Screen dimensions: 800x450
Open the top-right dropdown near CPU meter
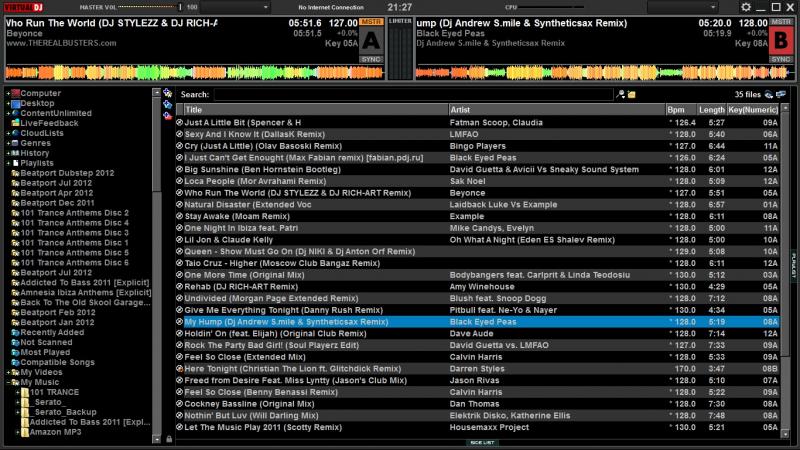click(x=682, y=7)
